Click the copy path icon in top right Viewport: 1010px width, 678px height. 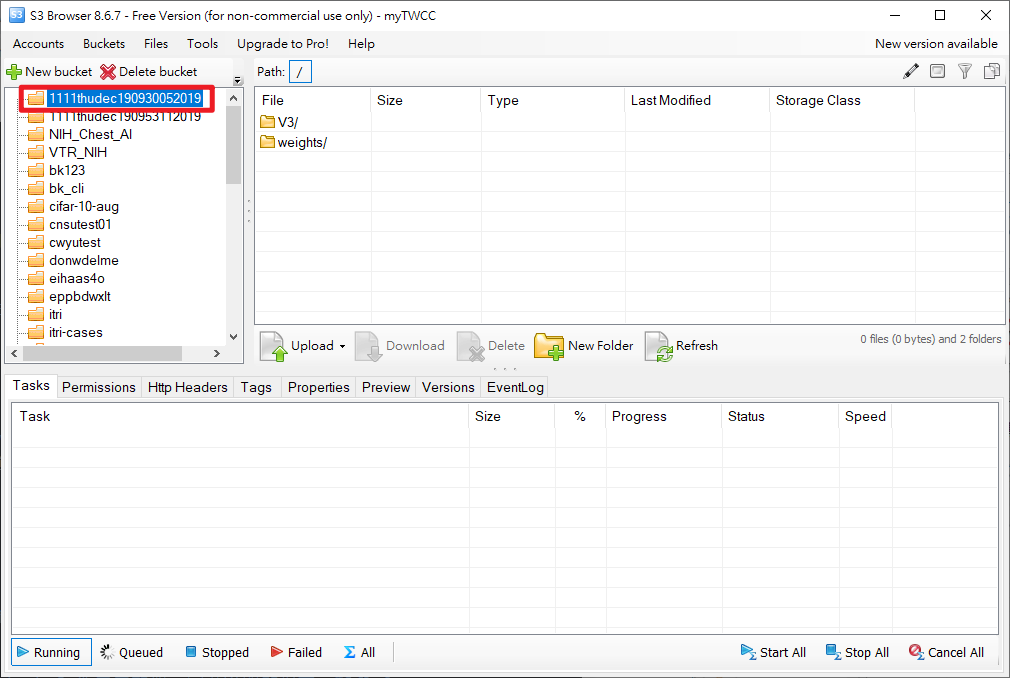pos(992,71)
